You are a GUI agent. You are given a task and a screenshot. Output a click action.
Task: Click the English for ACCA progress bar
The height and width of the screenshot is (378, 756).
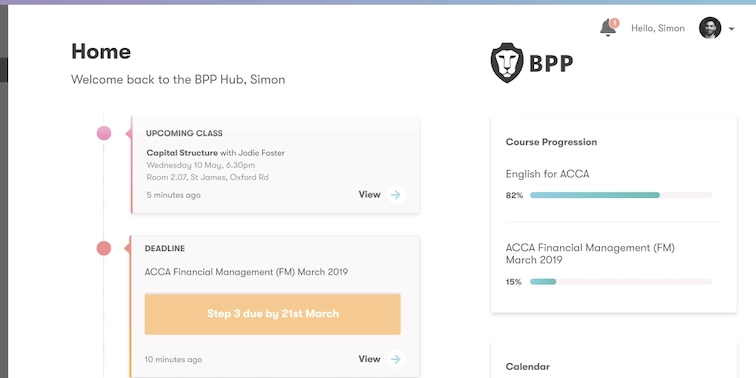[621, 195]
